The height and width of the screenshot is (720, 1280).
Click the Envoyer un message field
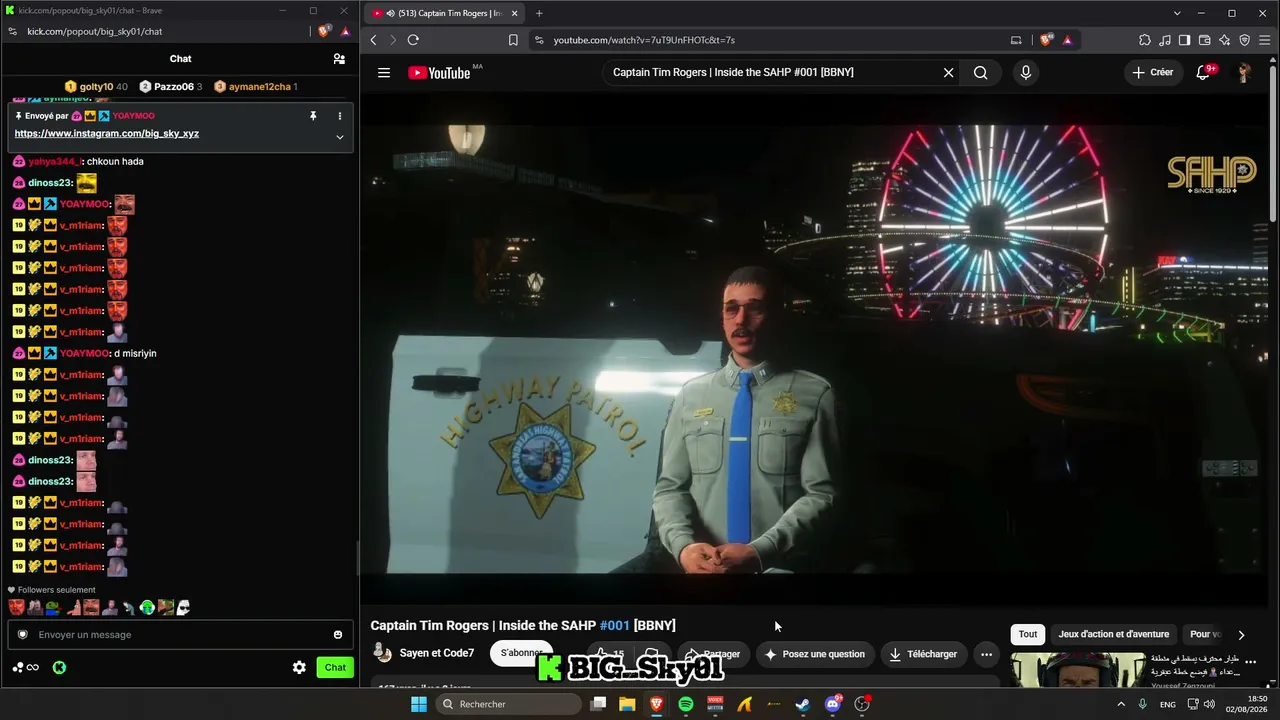180,634
